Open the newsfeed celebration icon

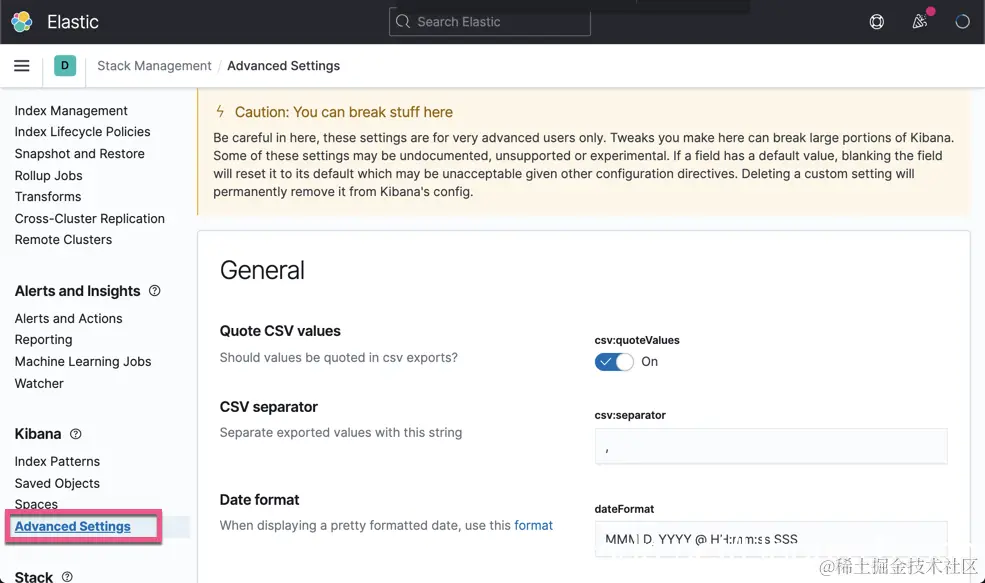coord(920,21)
